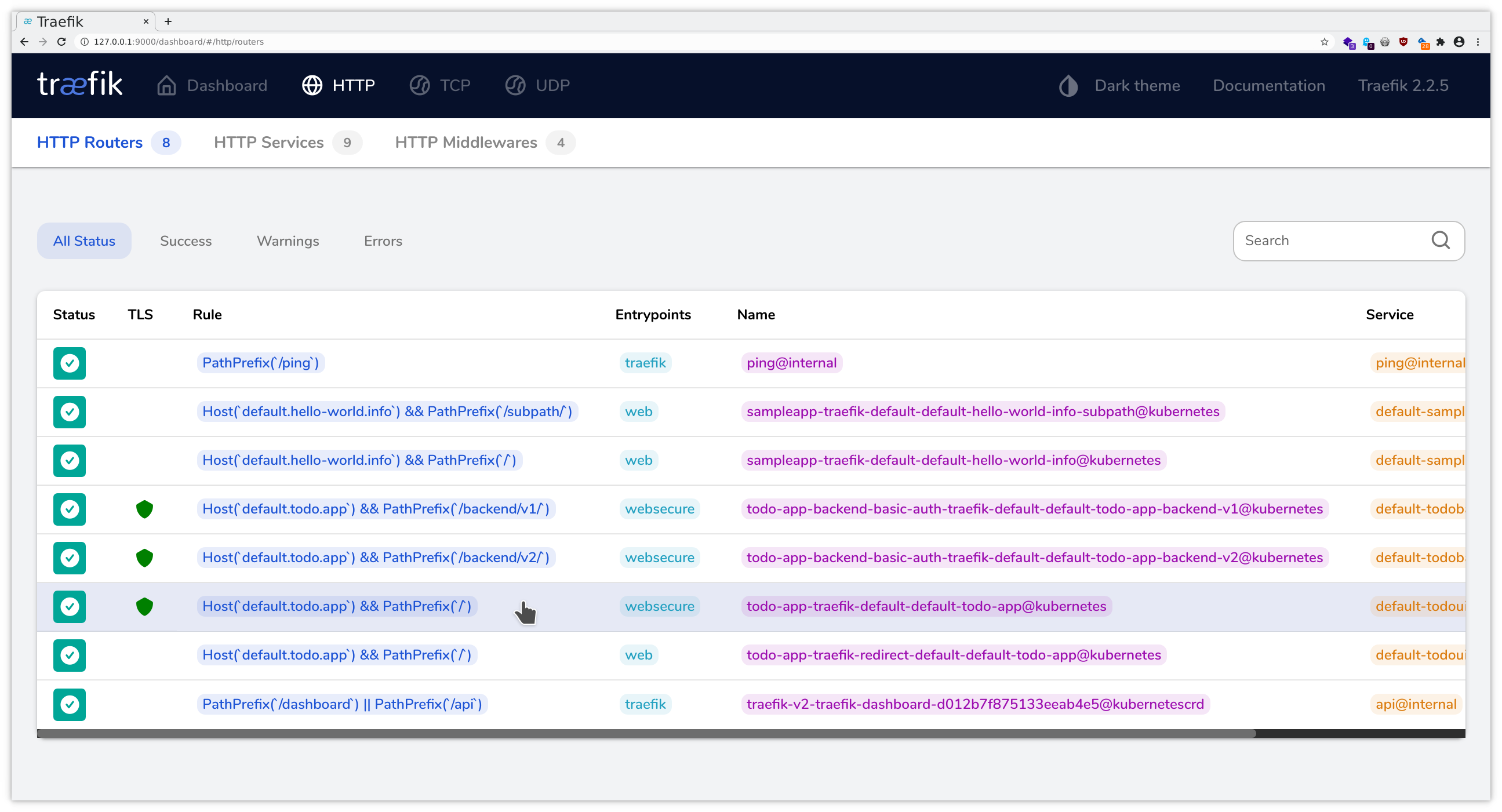Switch to the HTTP Services tab
The image size is (1502, 812).
(269, 142)
